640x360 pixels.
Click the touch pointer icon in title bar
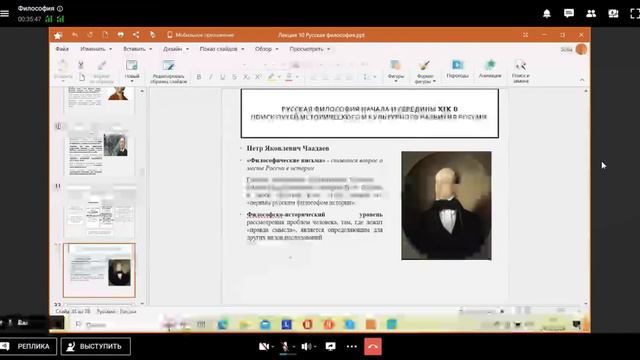[x=152, y=35]
